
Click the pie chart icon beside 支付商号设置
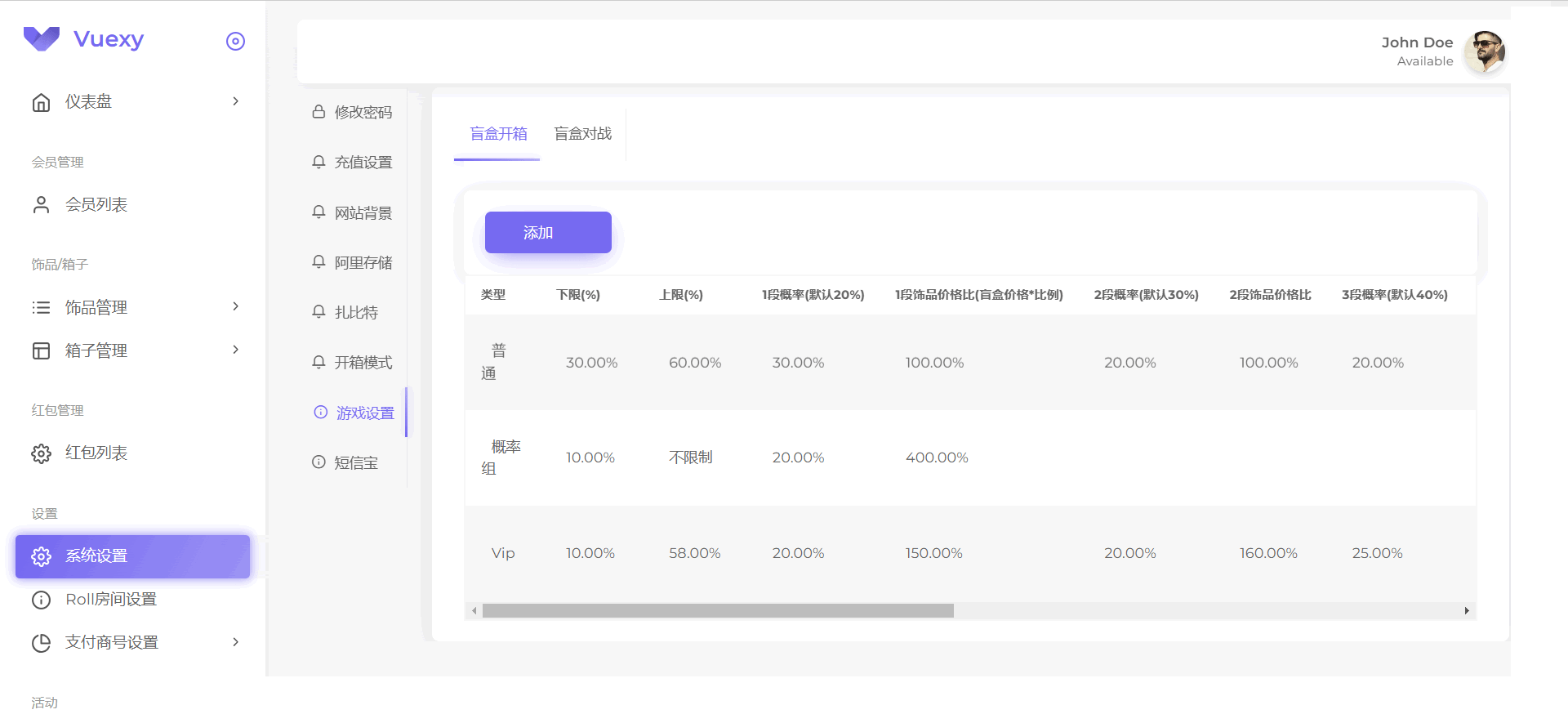click(x=41, y=643)
